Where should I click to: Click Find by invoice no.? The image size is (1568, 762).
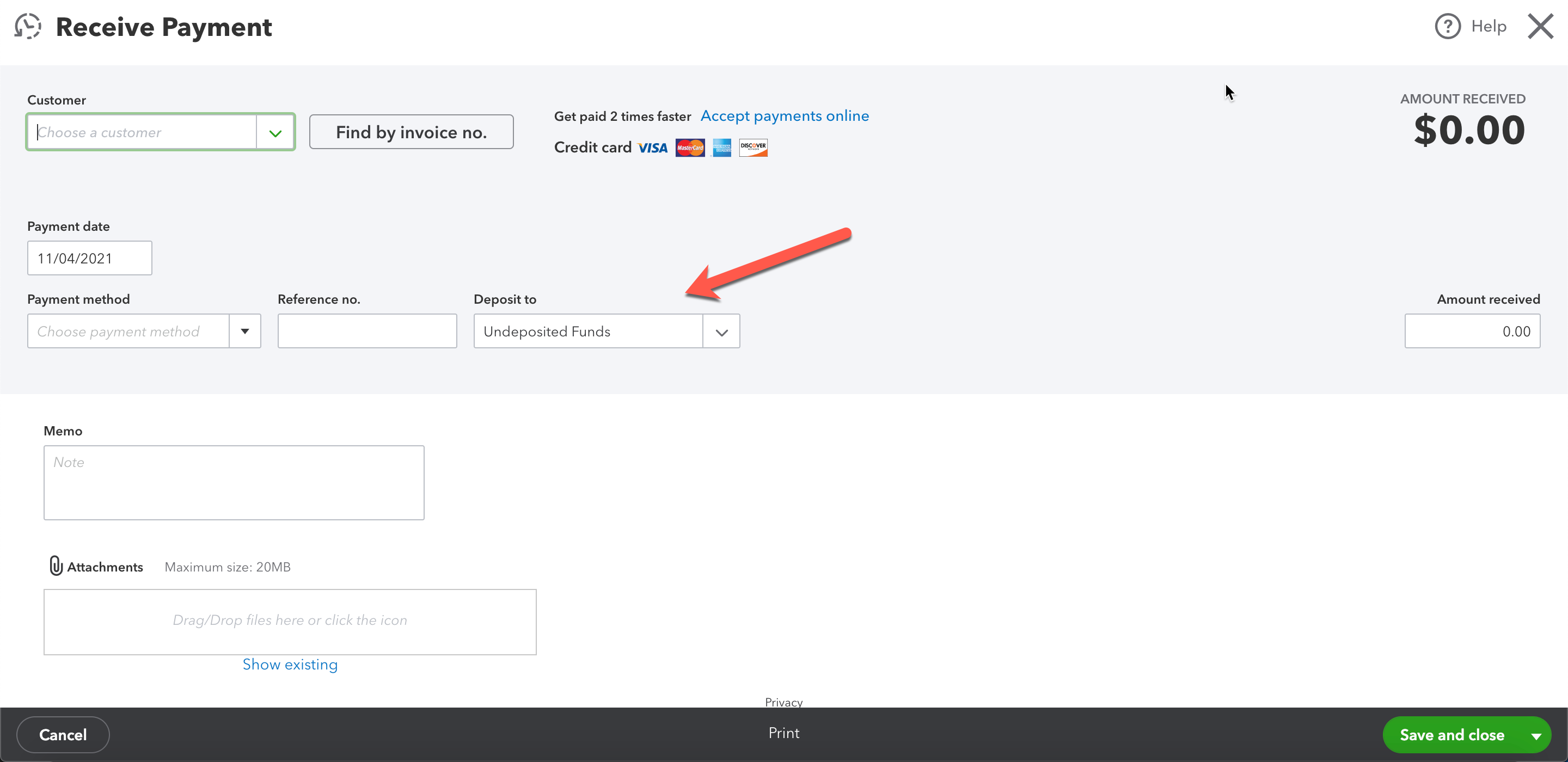pyautogui.click(x=411, y=132)
